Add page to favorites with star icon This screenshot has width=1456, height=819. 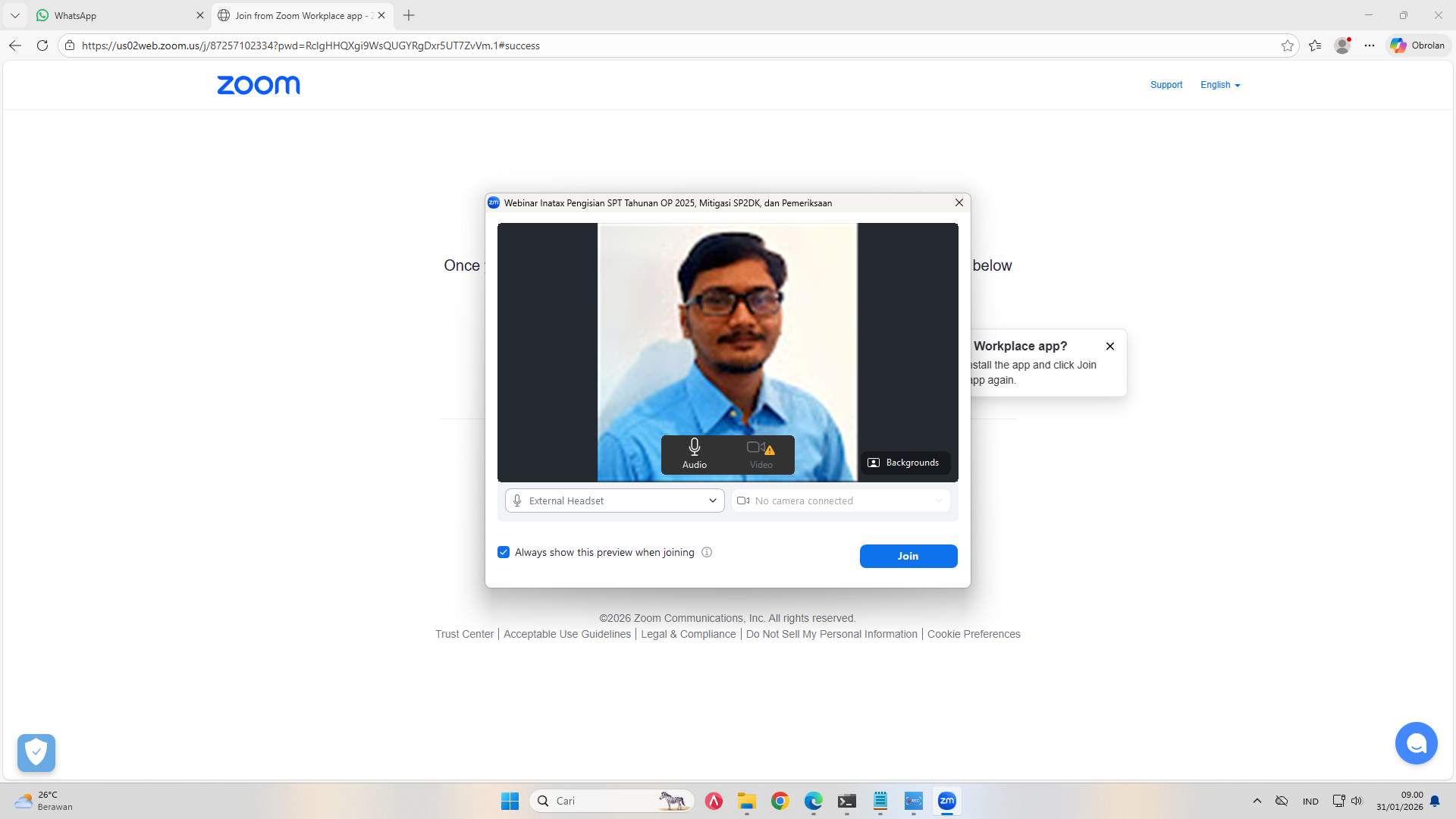1287,45
